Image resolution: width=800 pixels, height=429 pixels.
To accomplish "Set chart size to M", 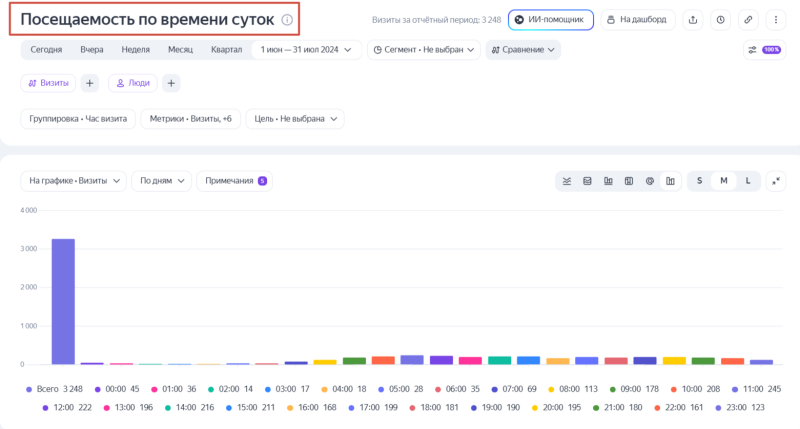I will [723, 181].
